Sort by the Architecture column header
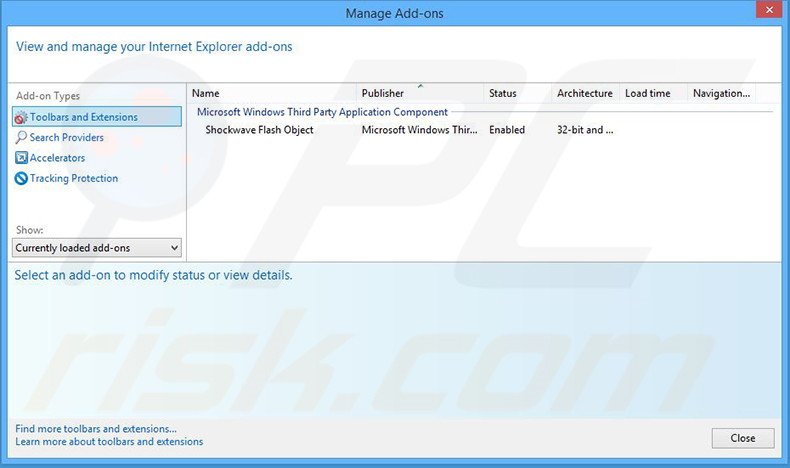Image resolution: width=790 pixels, height=468 pixels. [x=585, y=93]
